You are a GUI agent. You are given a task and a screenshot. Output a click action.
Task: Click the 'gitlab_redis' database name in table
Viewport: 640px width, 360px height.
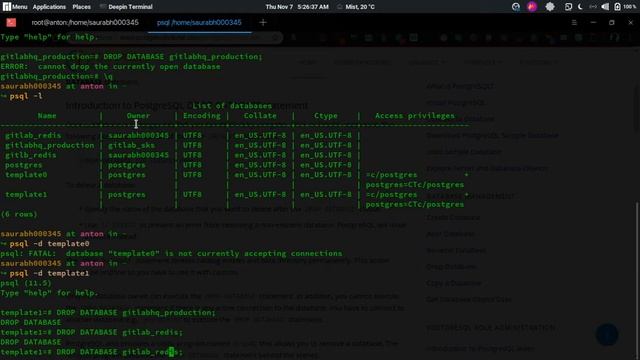33,136
